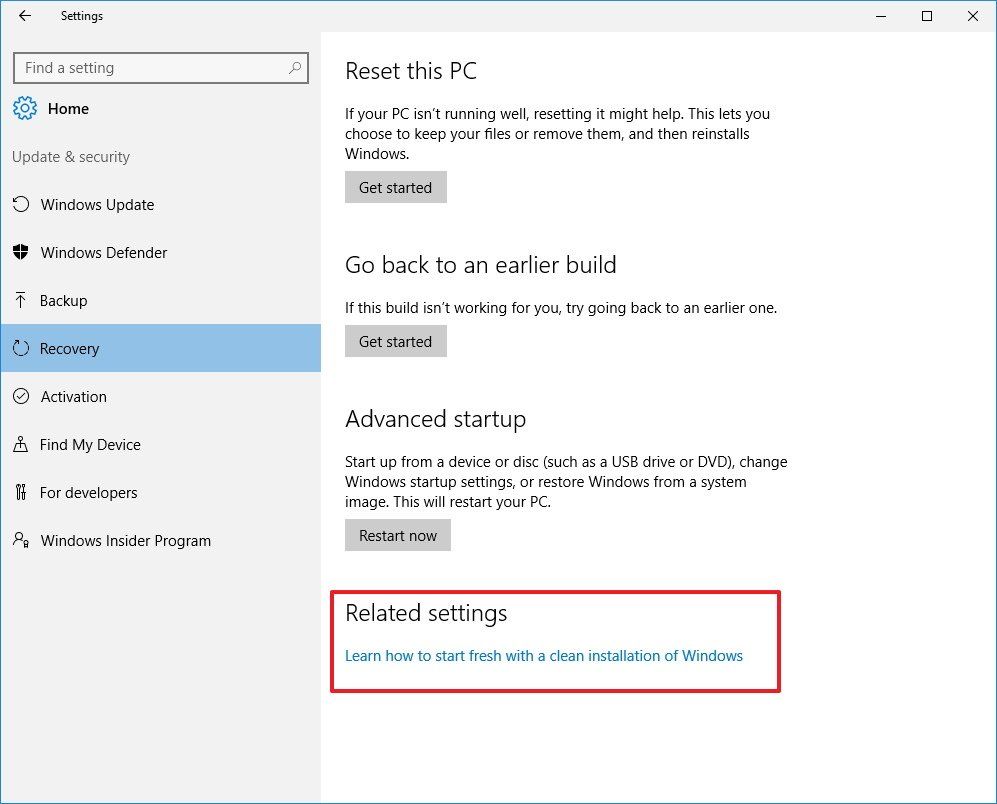Viewport: 997px width, 804px height.
Task: Click Get started under Reset this PC
Action: [x=395, y=187]
